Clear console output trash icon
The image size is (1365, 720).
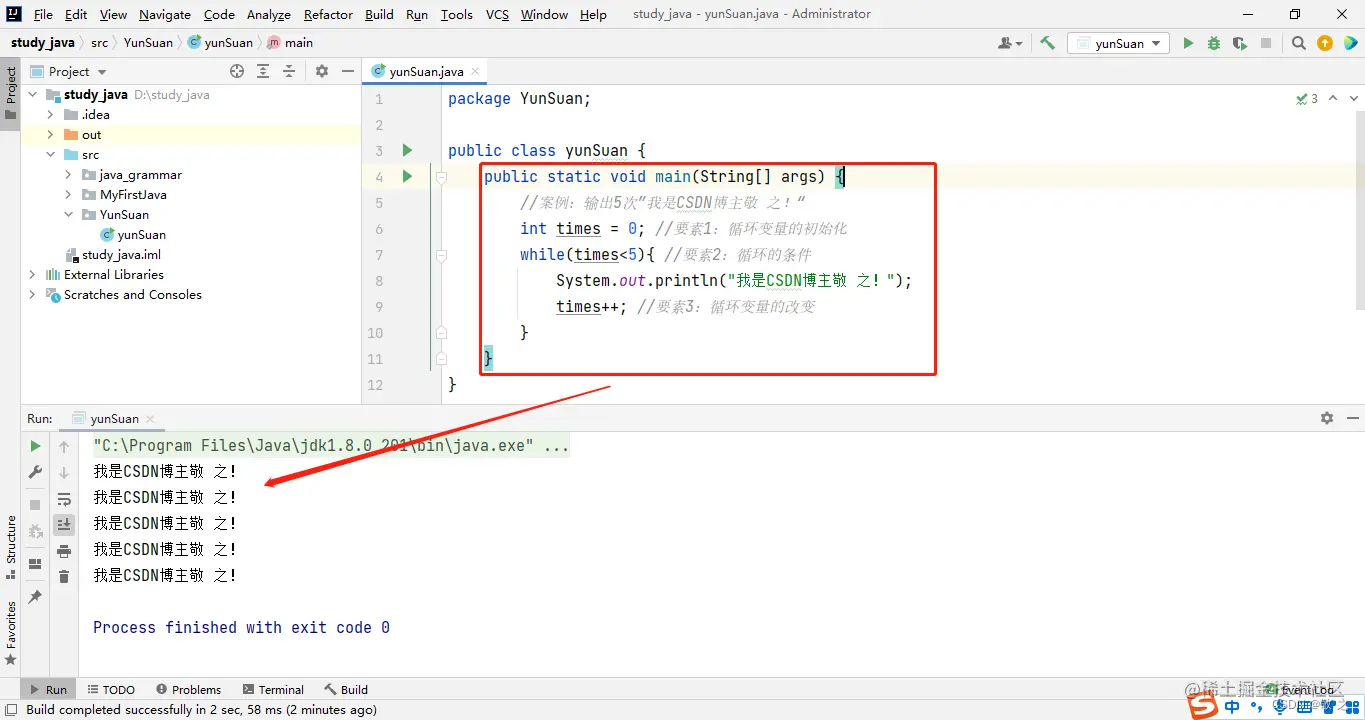point(64,577)
